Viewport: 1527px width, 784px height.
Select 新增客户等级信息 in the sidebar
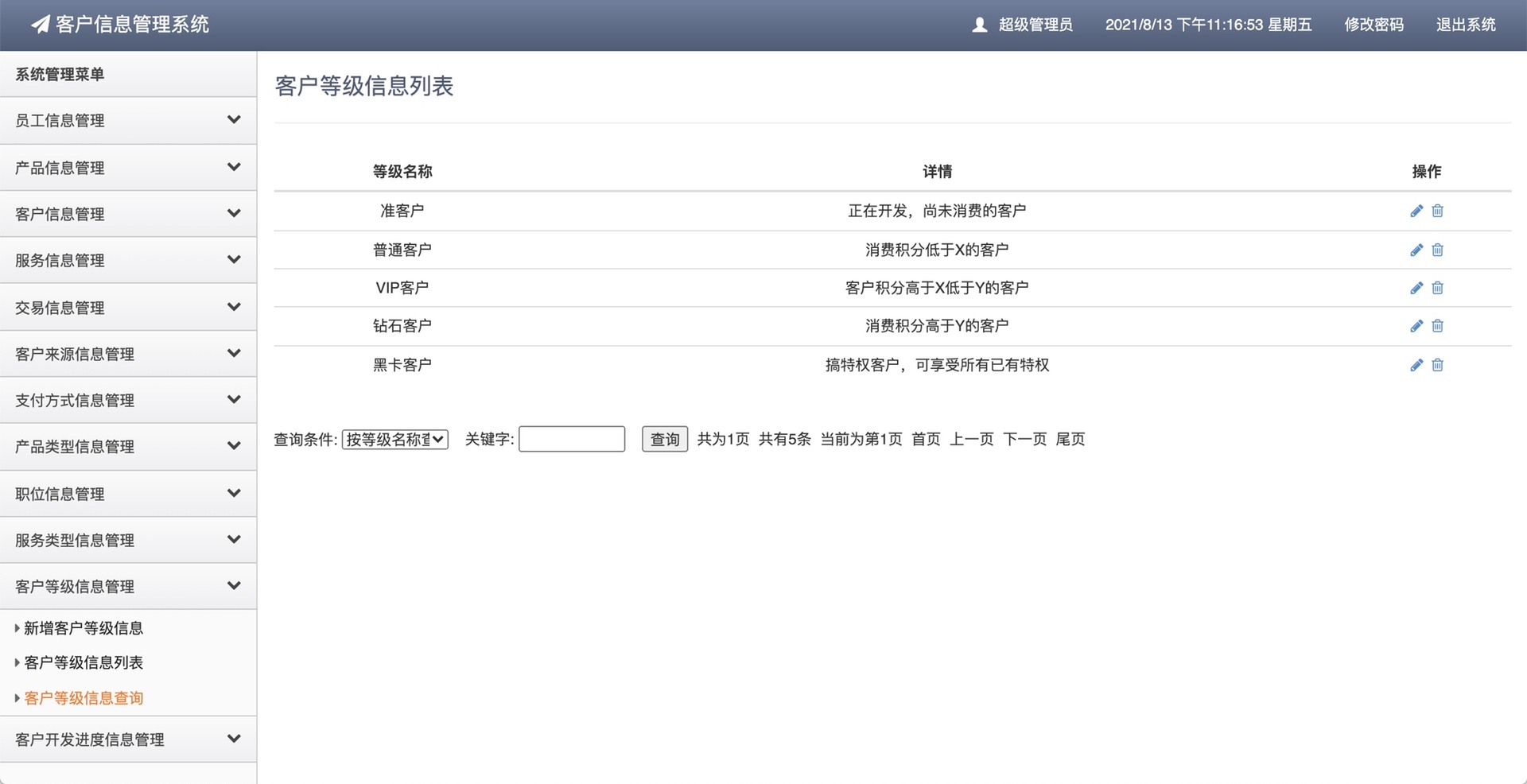click(x=83, y=628)
